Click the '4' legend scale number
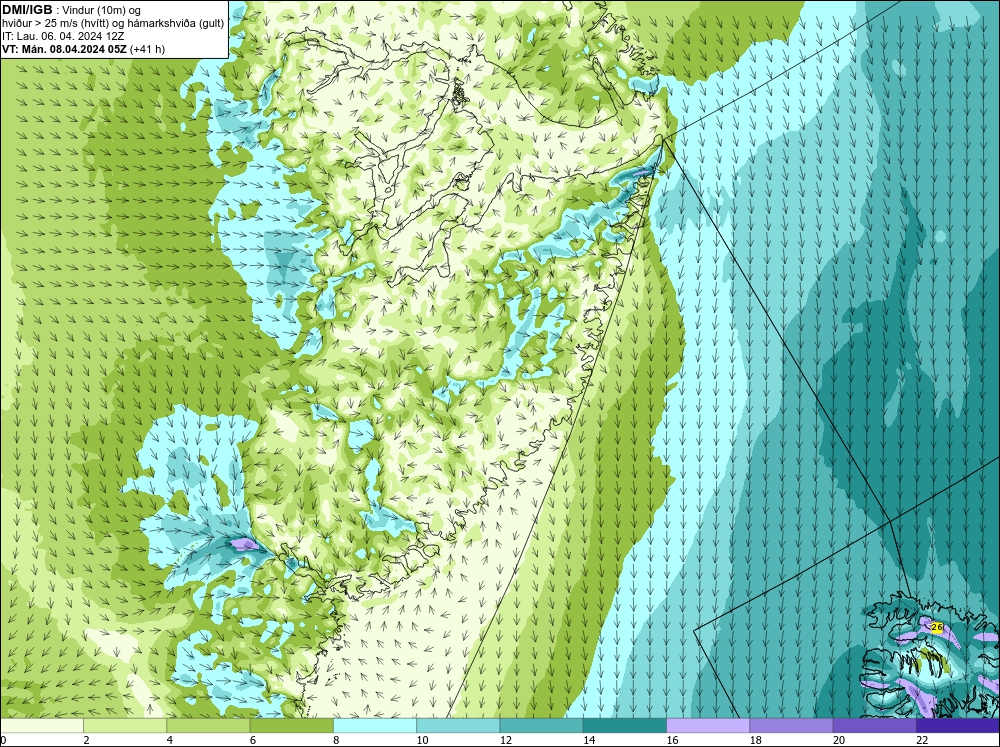1000x747 pixels. click(x=170, y=740)
